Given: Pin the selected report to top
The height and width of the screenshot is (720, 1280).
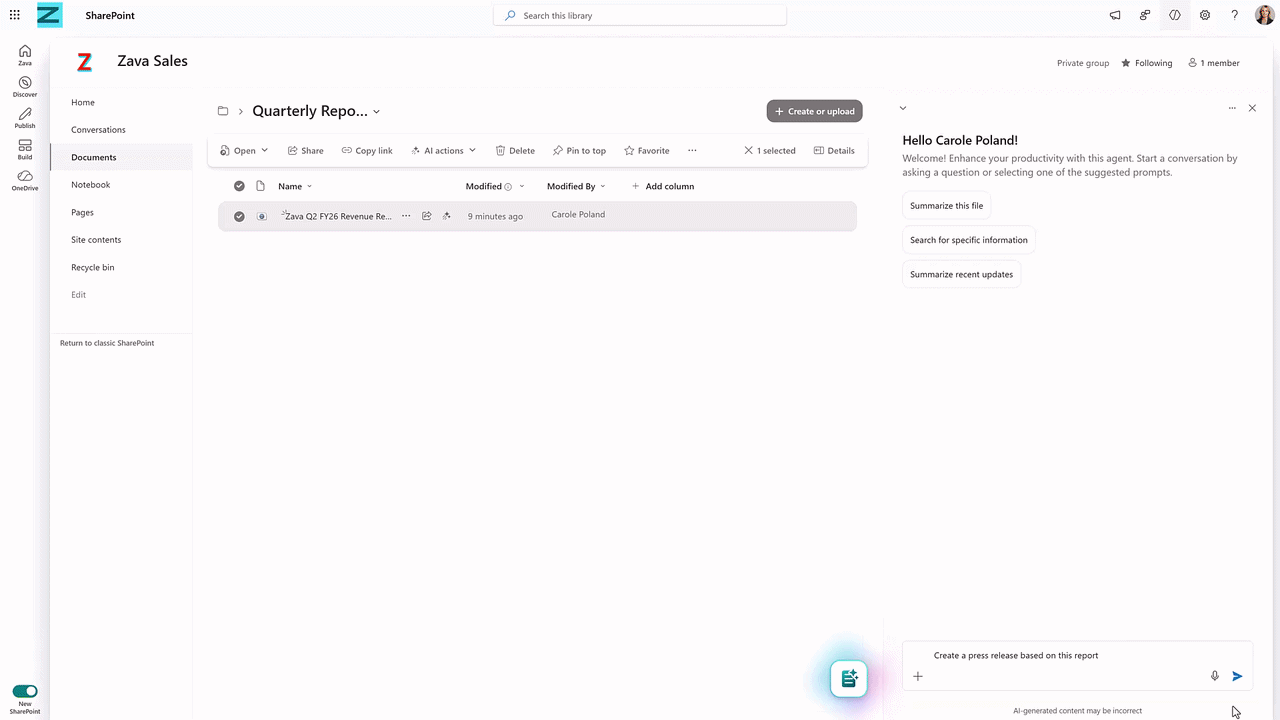Looking at the screenshot, I should tap(578, 150).
